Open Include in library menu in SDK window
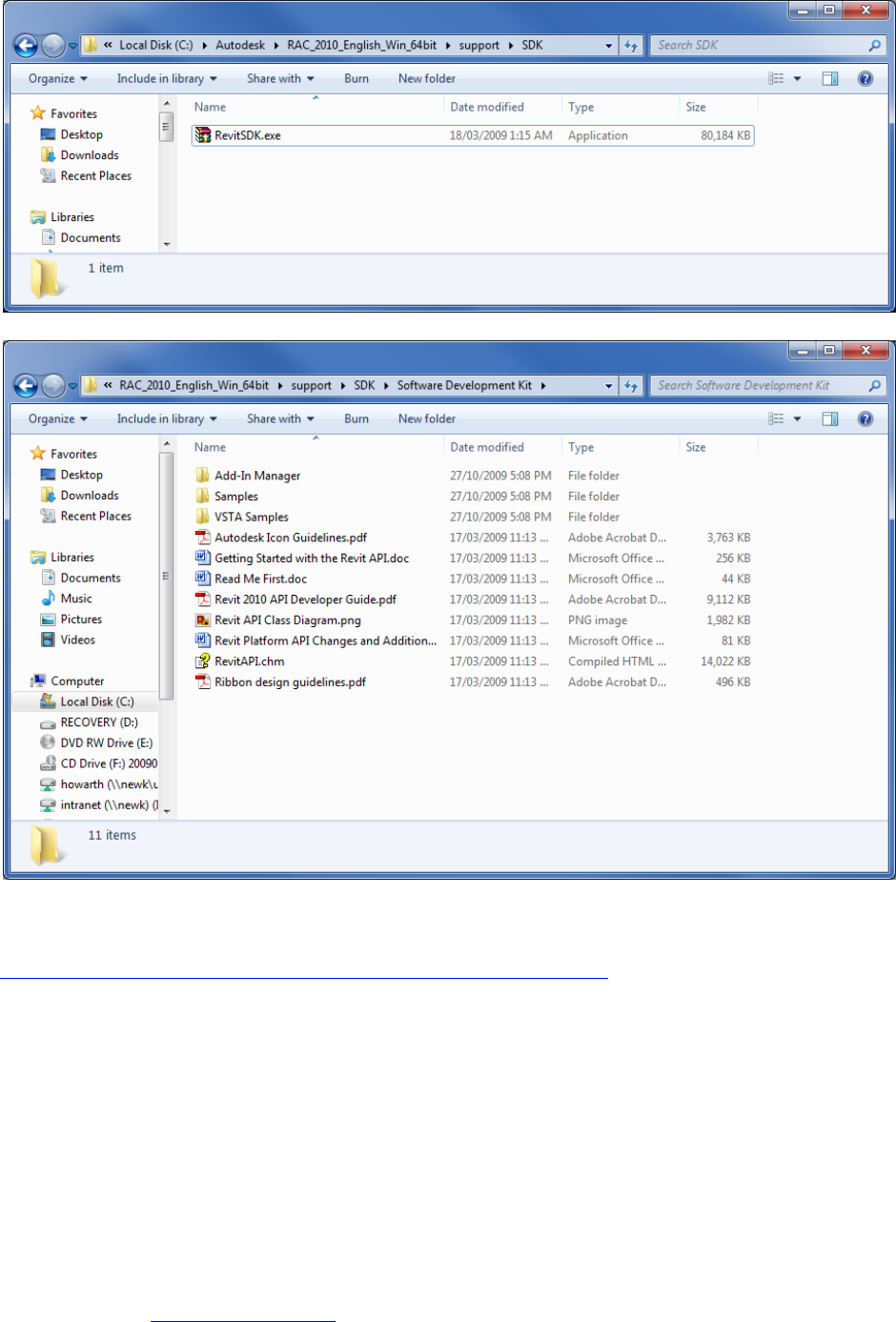 click(x=167, y=79)
